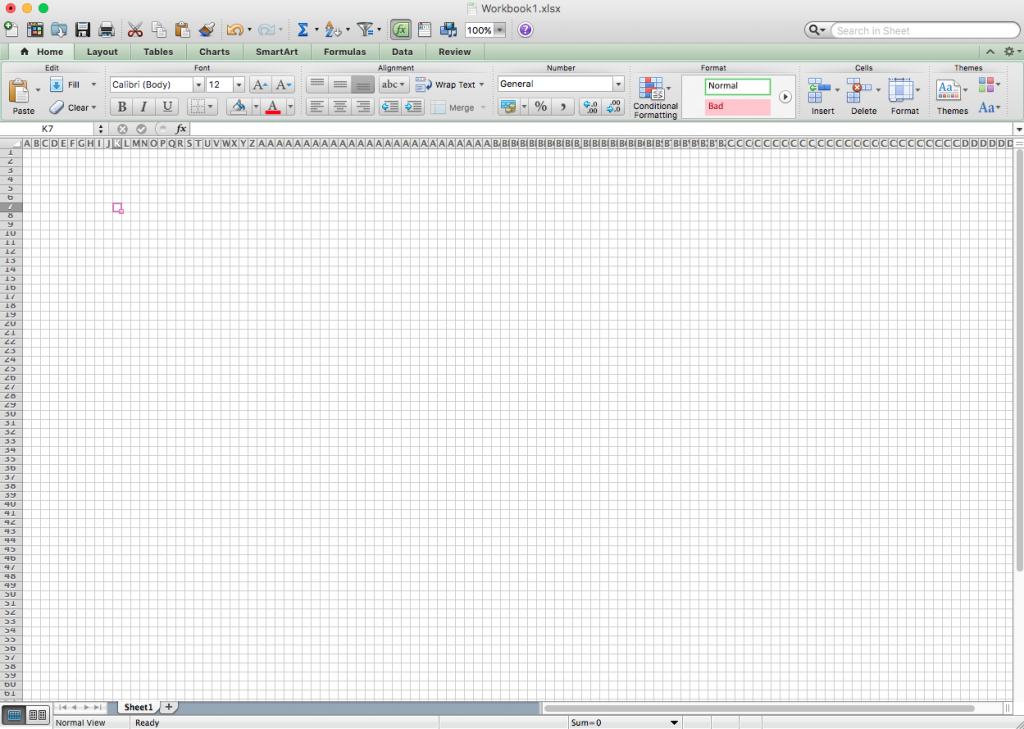The width and height of the screenshot is (1024, 729).
Task: Switch to the SmartArt ribbon tab
Action: (x=277, y=52)
